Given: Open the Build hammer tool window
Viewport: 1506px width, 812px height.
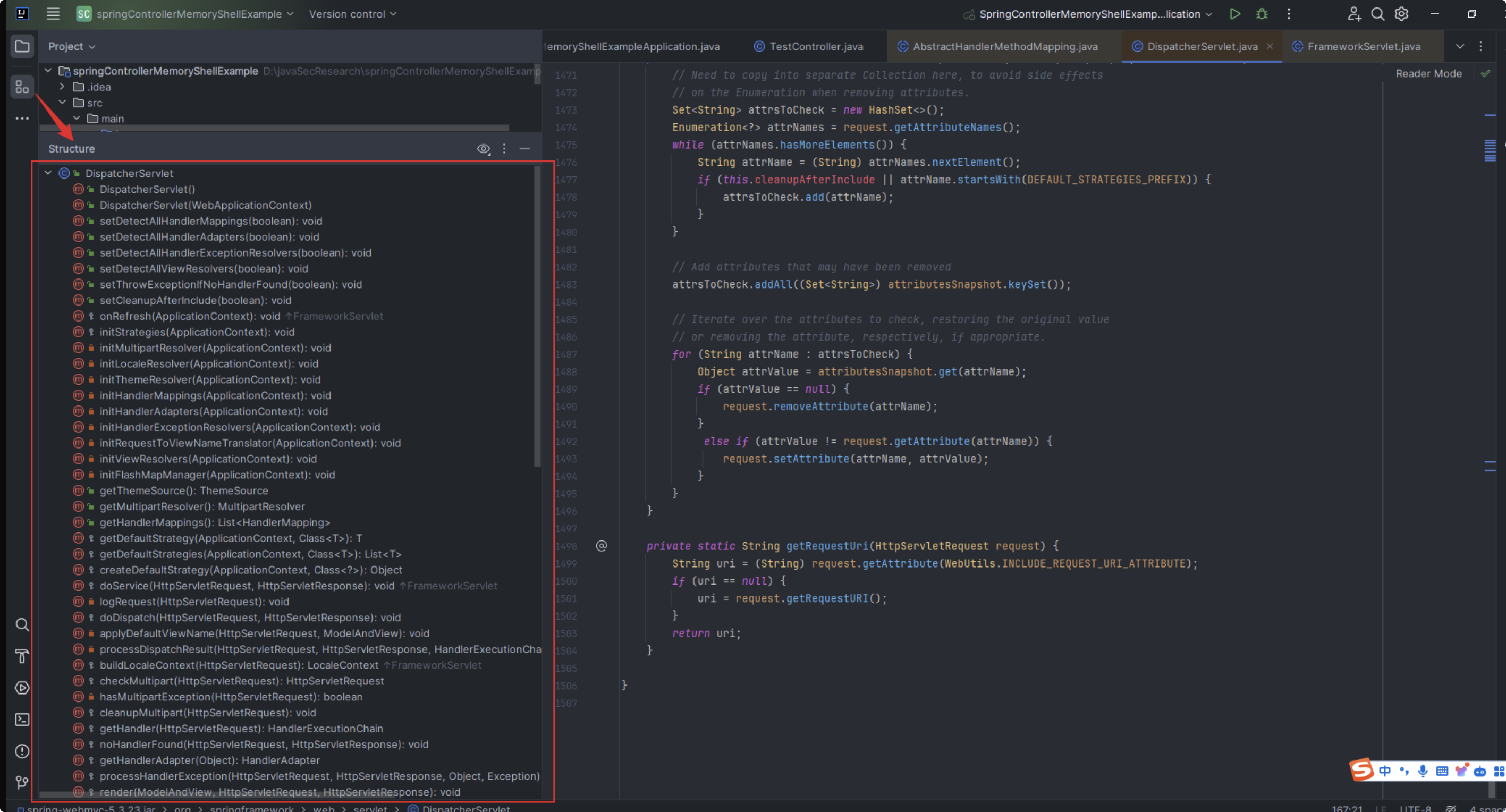Looking at the screenshot, I should [22, 656].
